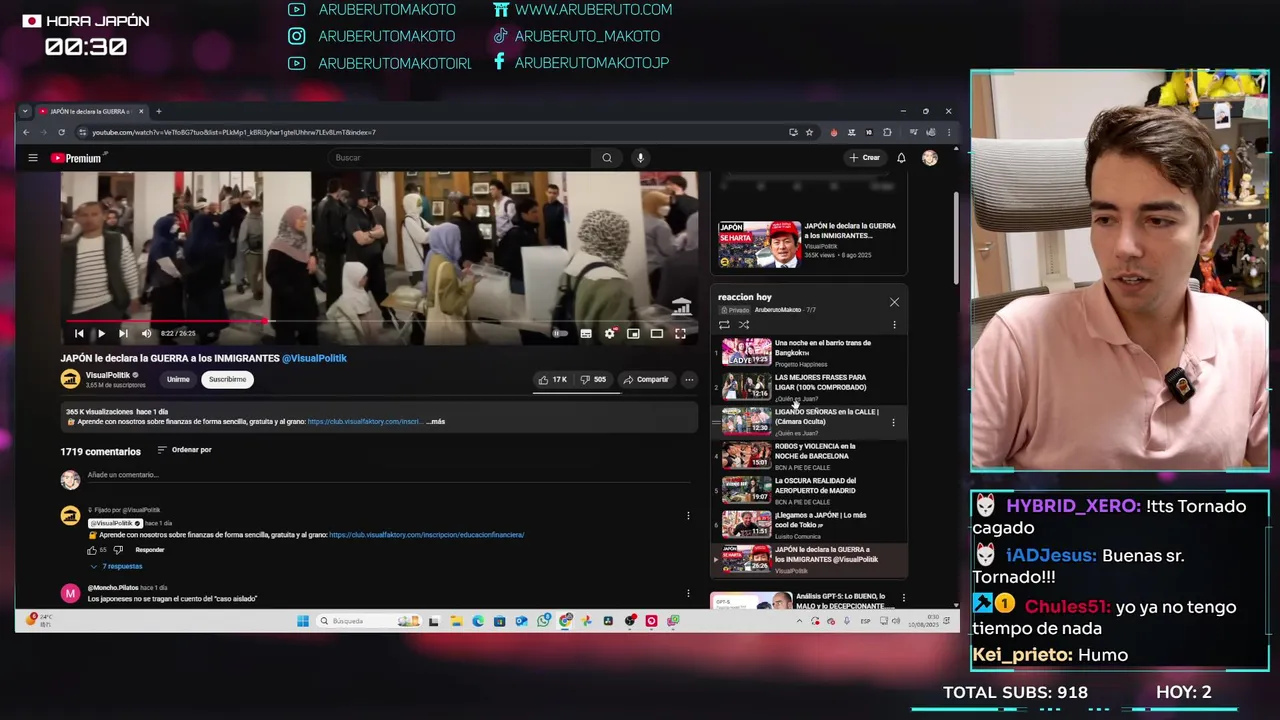Viewport: 1280px width, 720px height.
Task: Reply via Responder on pinned comment
Action: (x=150, y=550)
